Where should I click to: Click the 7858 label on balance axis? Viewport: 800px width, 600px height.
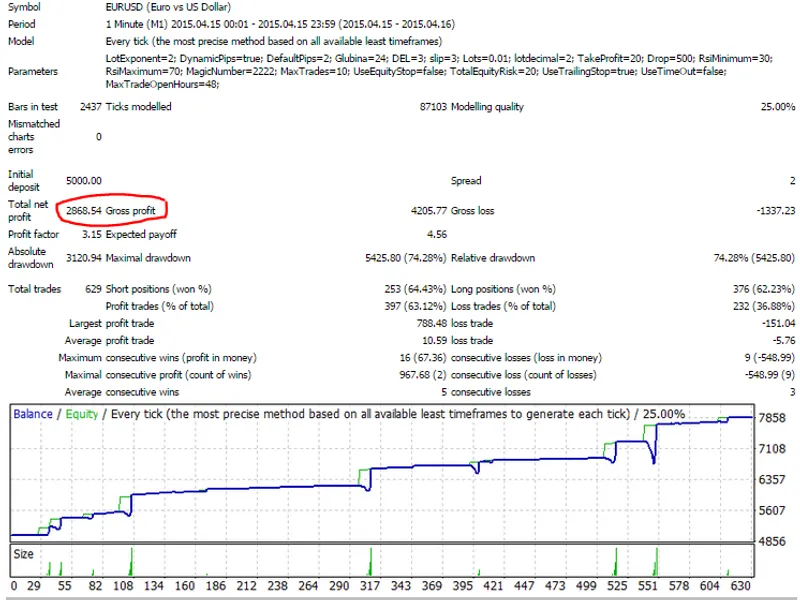[x=772, y=418]
